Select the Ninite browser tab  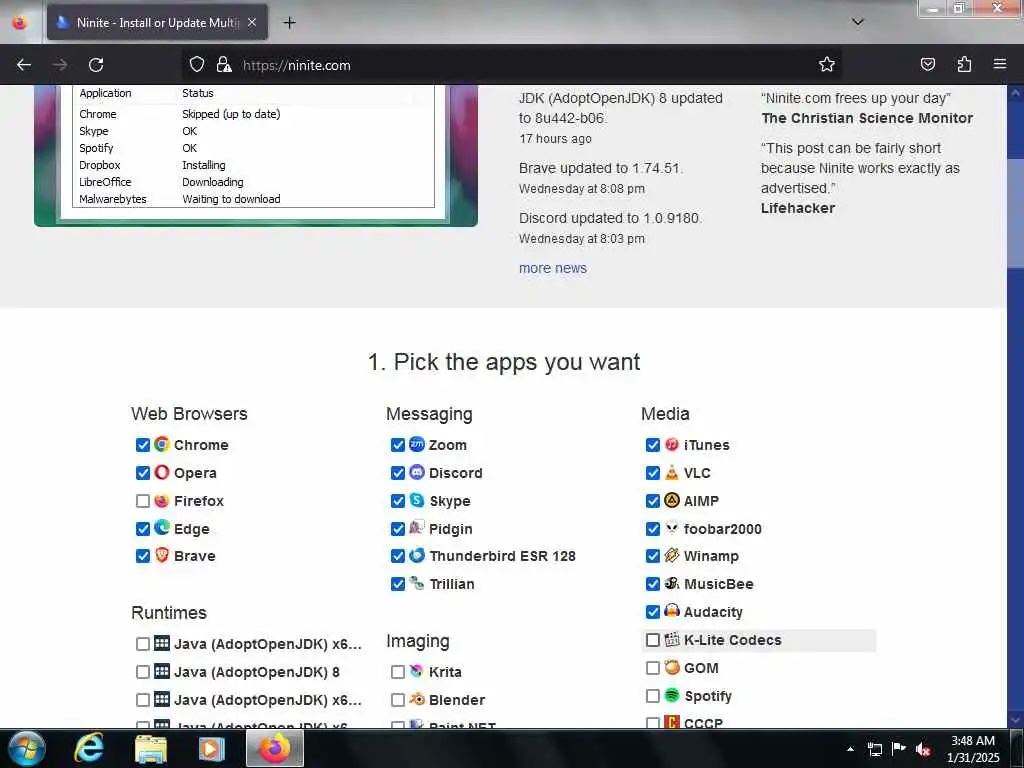(x=157, y=22)
